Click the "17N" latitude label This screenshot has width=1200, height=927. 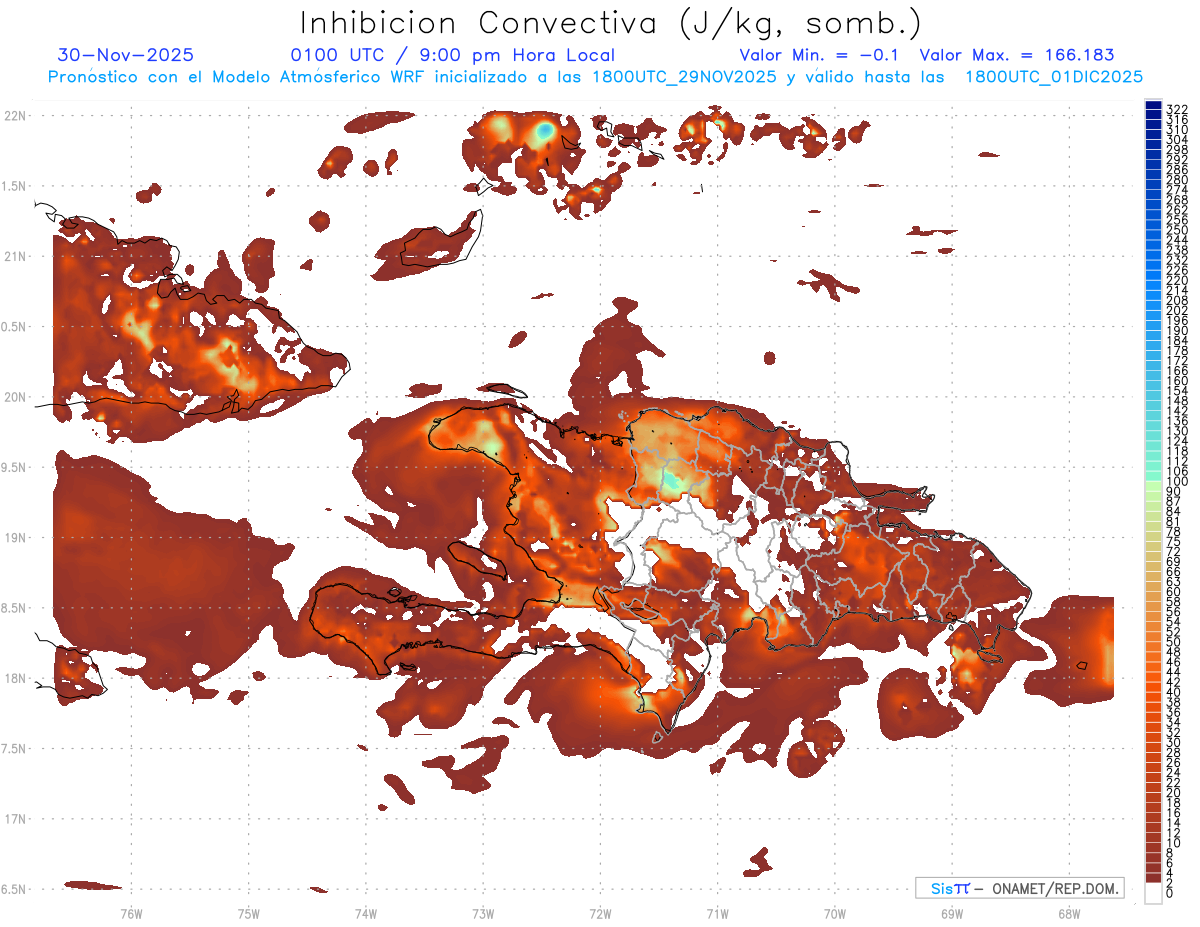click(15, 819)
